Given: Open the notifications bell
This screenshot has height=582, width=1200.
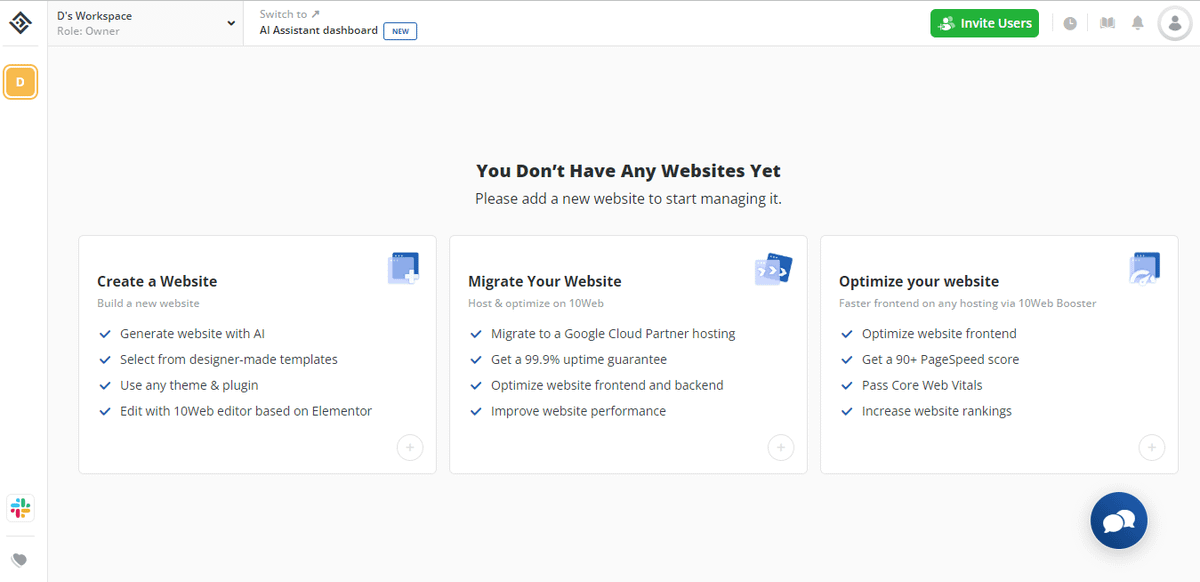Looking at the screenshot, I should pyautogui.click(x=1138, y=23).
